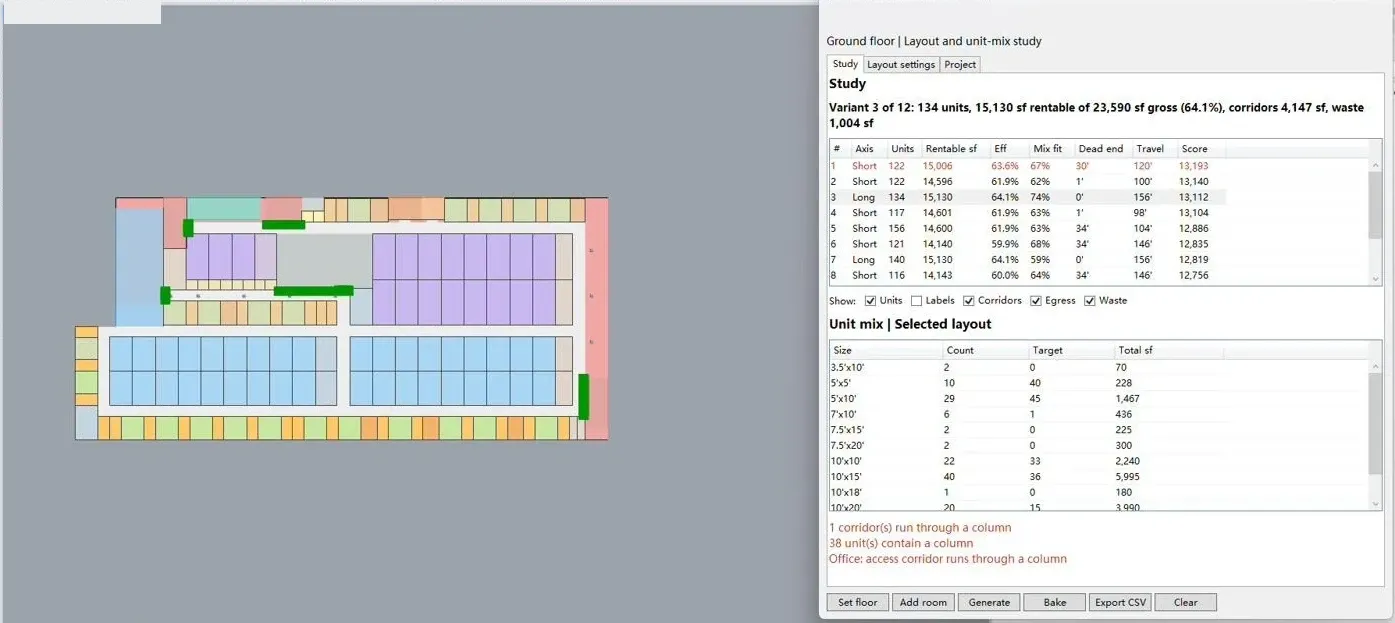Select the 10'x18' unit mix row
The image size is (1395, 623).
point(1025,492)
